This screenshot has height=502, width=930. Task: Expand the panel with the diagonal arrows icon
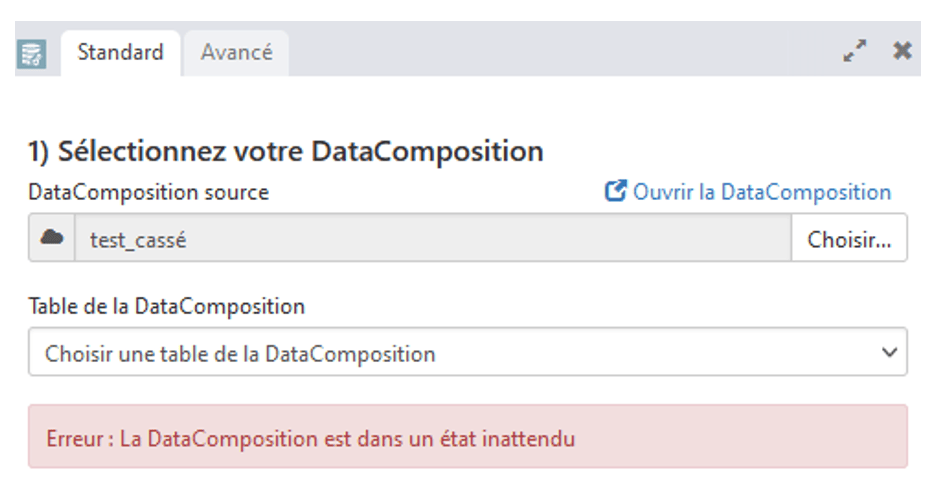coord(855,51)
